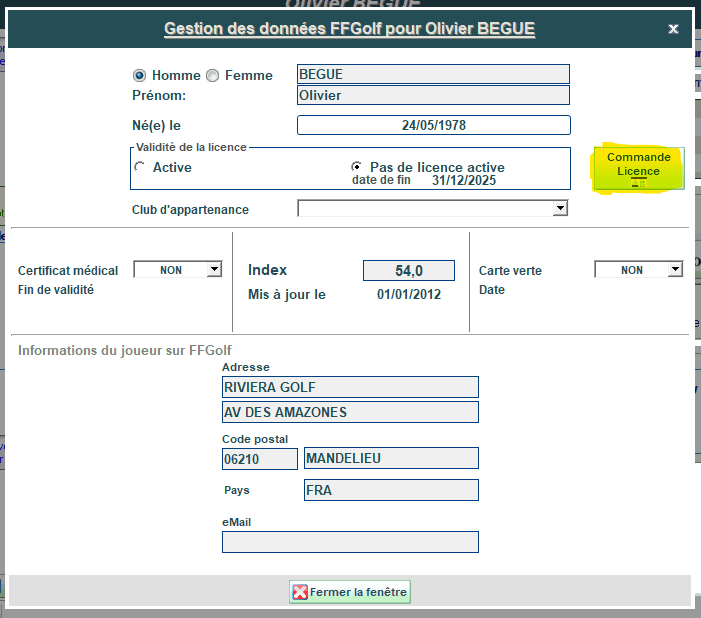Click the birth date field 24/05/1978
701x618 pixels.
click(x=434, y=125)
